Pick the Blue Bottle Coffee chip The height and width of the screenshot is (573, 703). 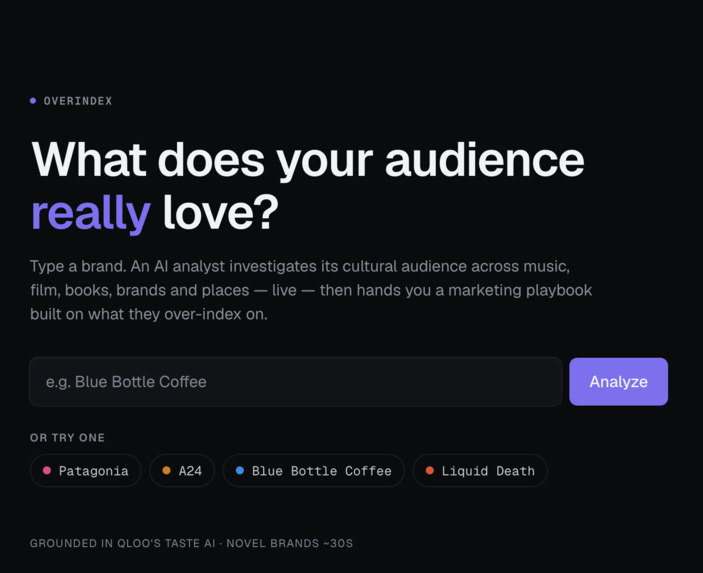pos(314,471)
